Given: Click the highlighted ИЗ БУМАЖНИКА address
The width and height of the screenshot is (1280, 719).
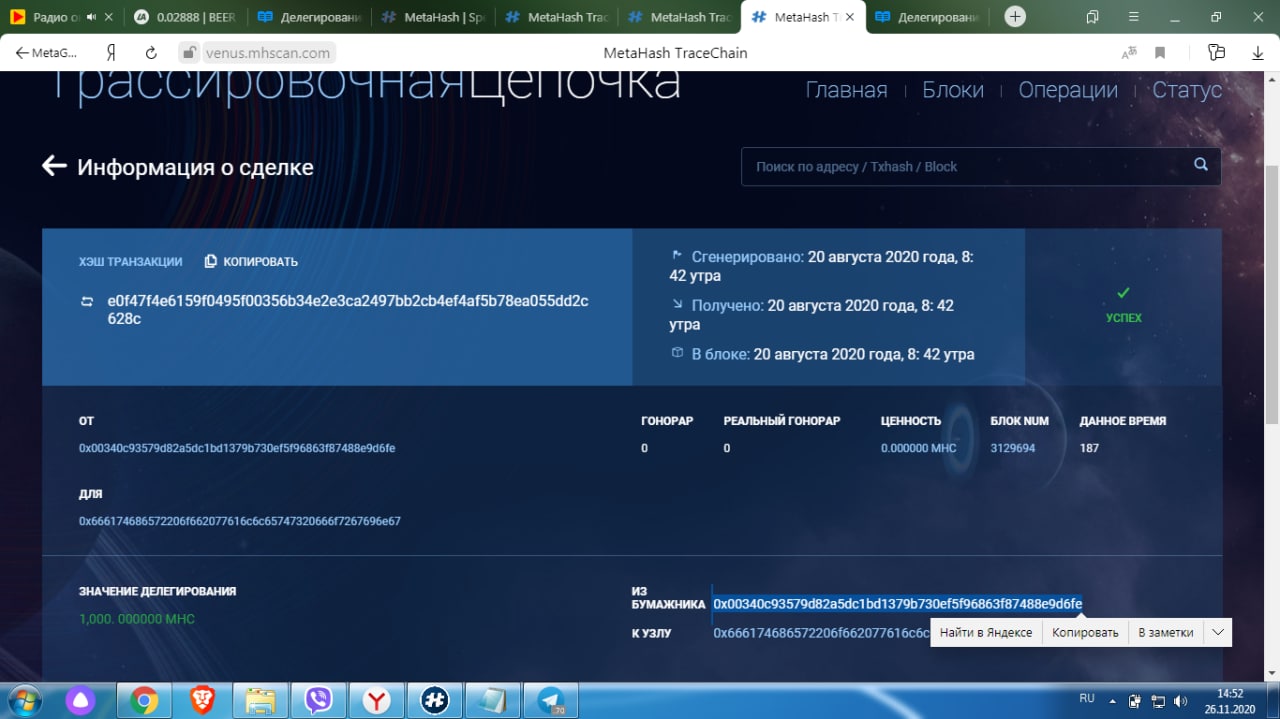Looking at the screenshot, I should tap(897, 604).
